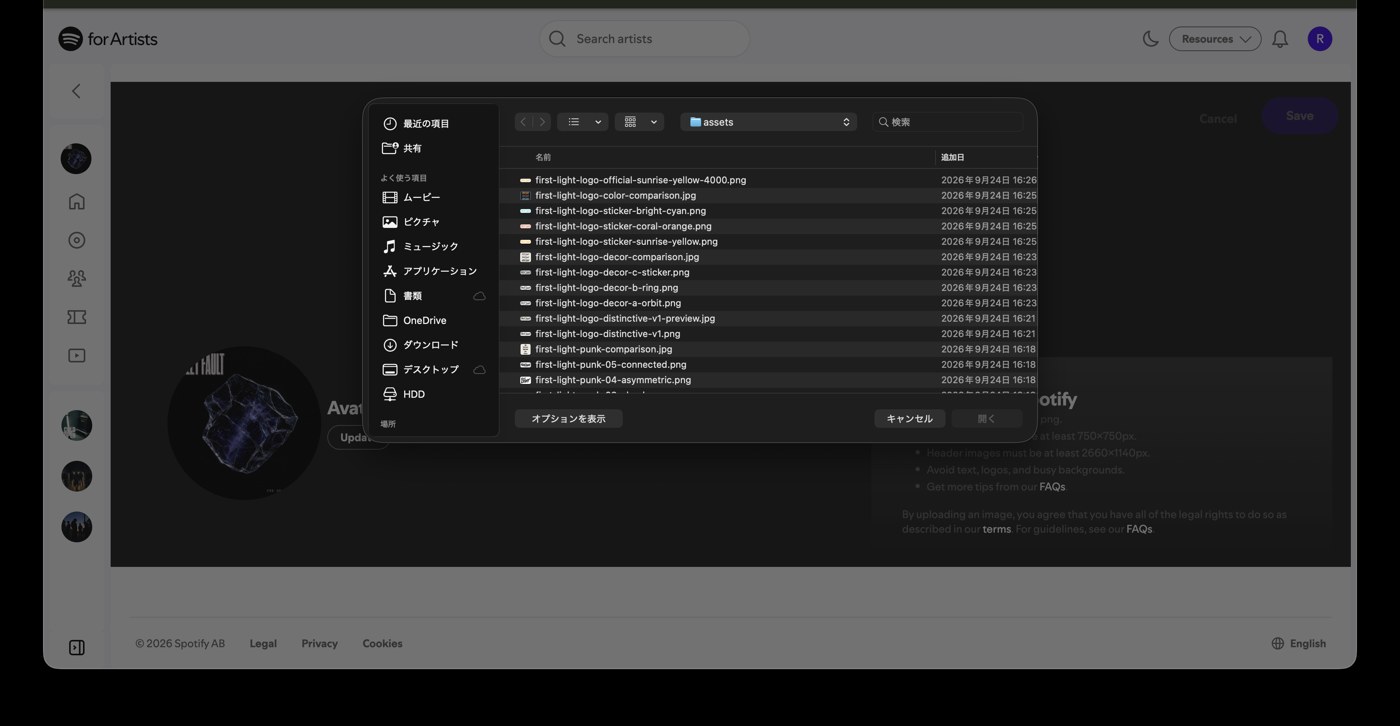Click the back arrow in Spotify page
The width and height of the screenshot is (1400, 726).
click(76, 91)
